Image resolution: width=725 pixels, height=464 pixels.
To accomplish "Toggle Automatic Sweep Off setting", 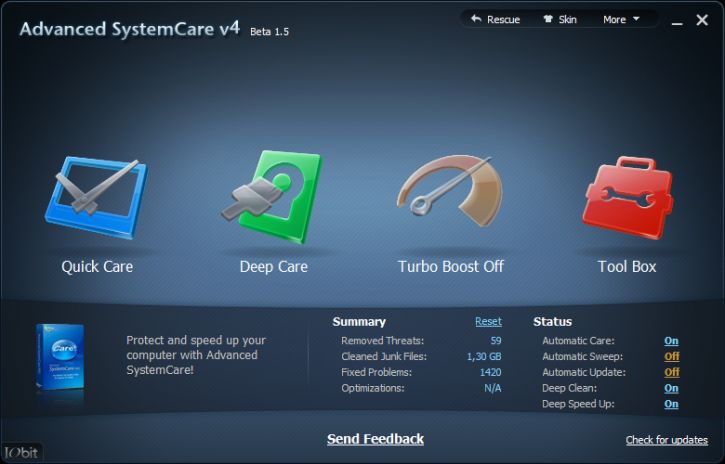I will click(x=672, y=357).
